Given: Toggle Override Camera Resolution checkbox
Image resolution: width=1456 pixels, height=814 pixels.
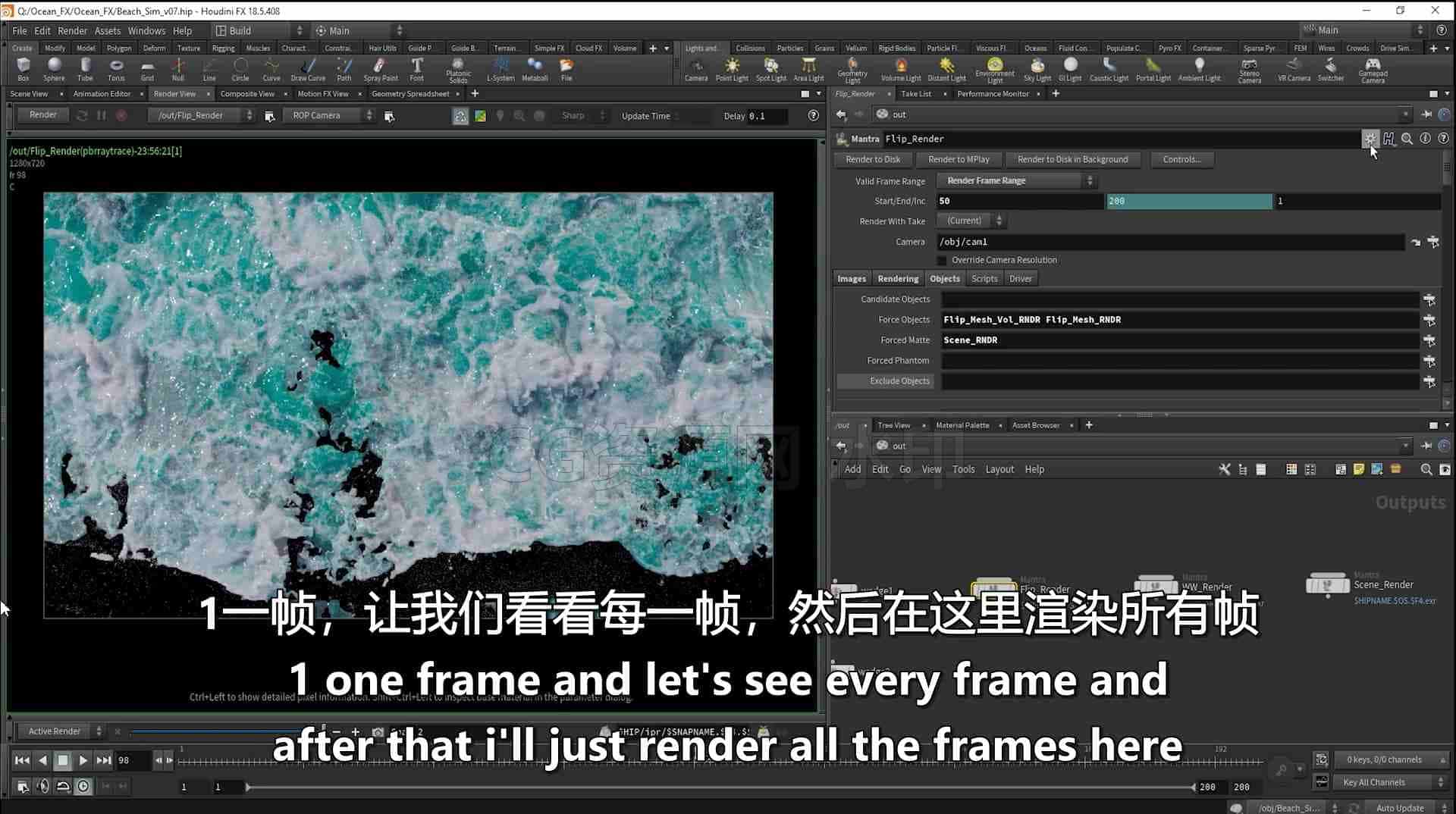Looking at the screenshot, I should [x=942, y=260].
